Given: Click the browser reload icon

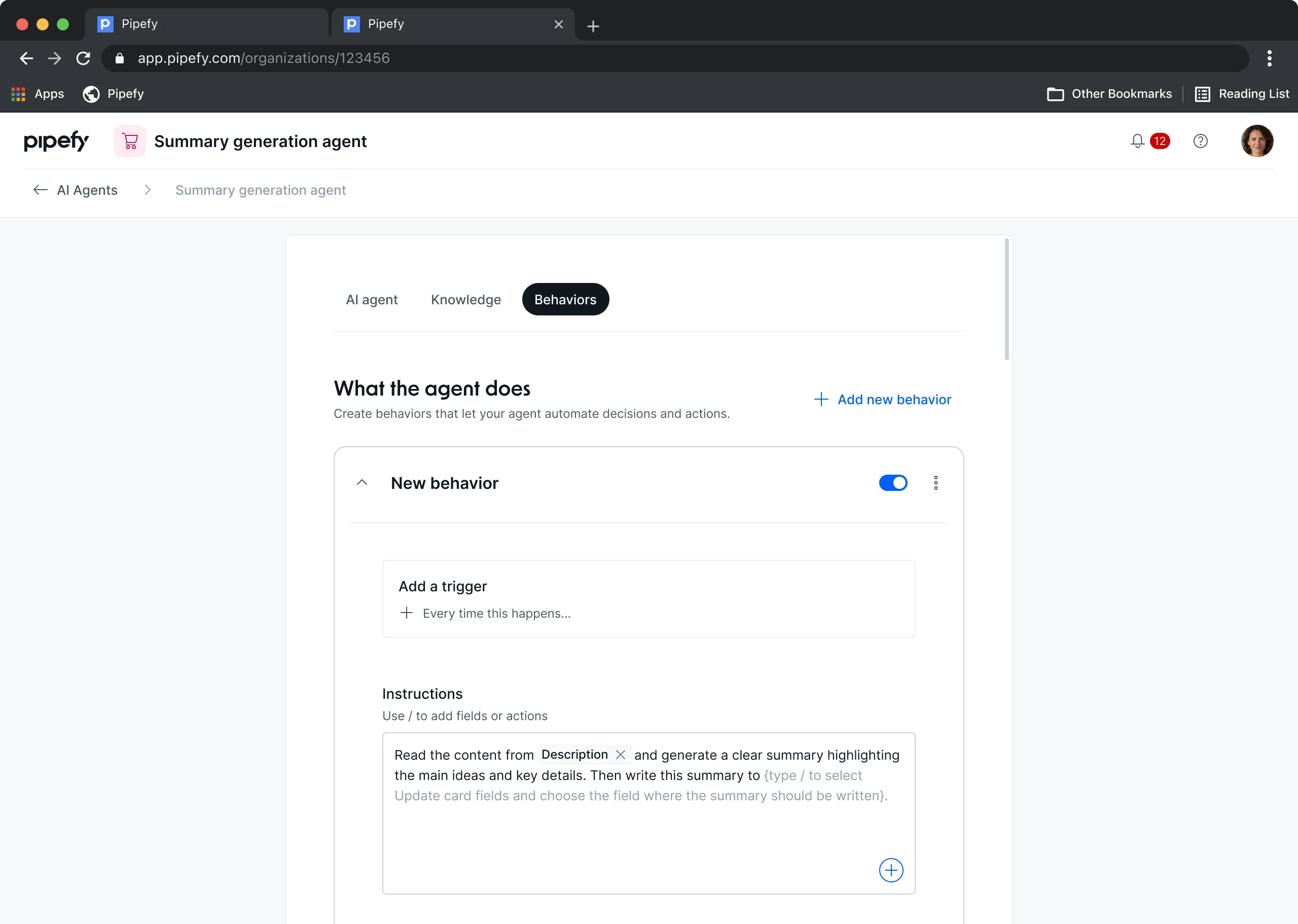Looking at the screenshot, I should 83,58.
